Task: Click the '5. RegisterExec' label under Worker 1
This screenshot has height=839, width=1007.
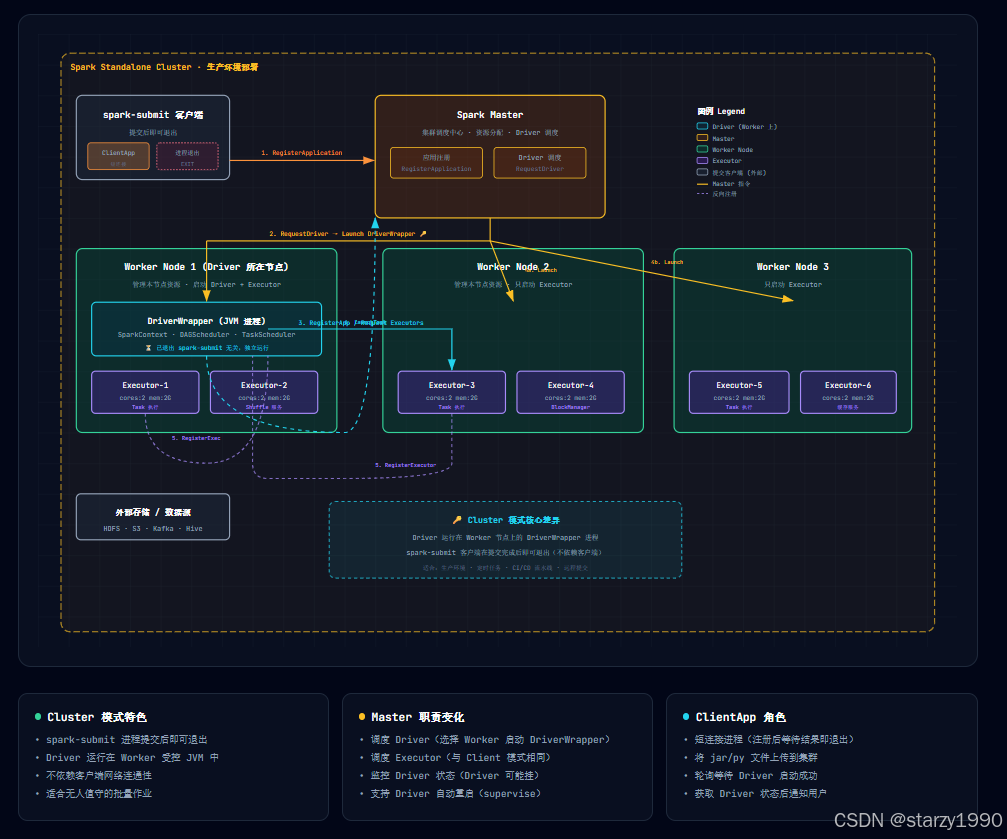Action: click(x=196, y=438)
